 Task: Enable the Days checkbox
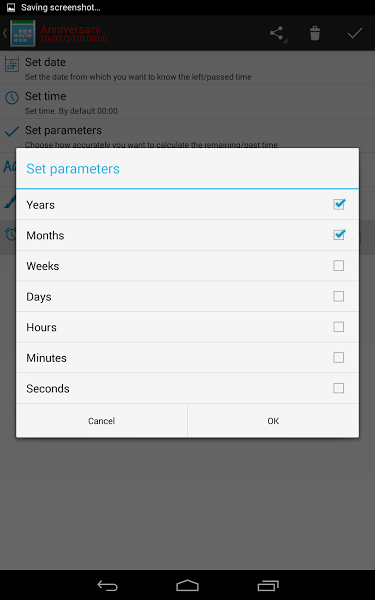[x=339, y=296]
